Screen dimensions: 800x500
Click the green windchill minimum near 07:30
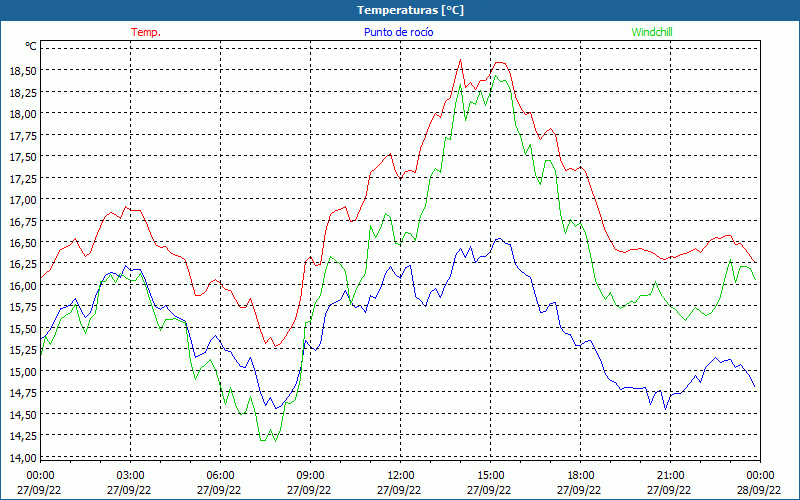(x=276, y=441)
